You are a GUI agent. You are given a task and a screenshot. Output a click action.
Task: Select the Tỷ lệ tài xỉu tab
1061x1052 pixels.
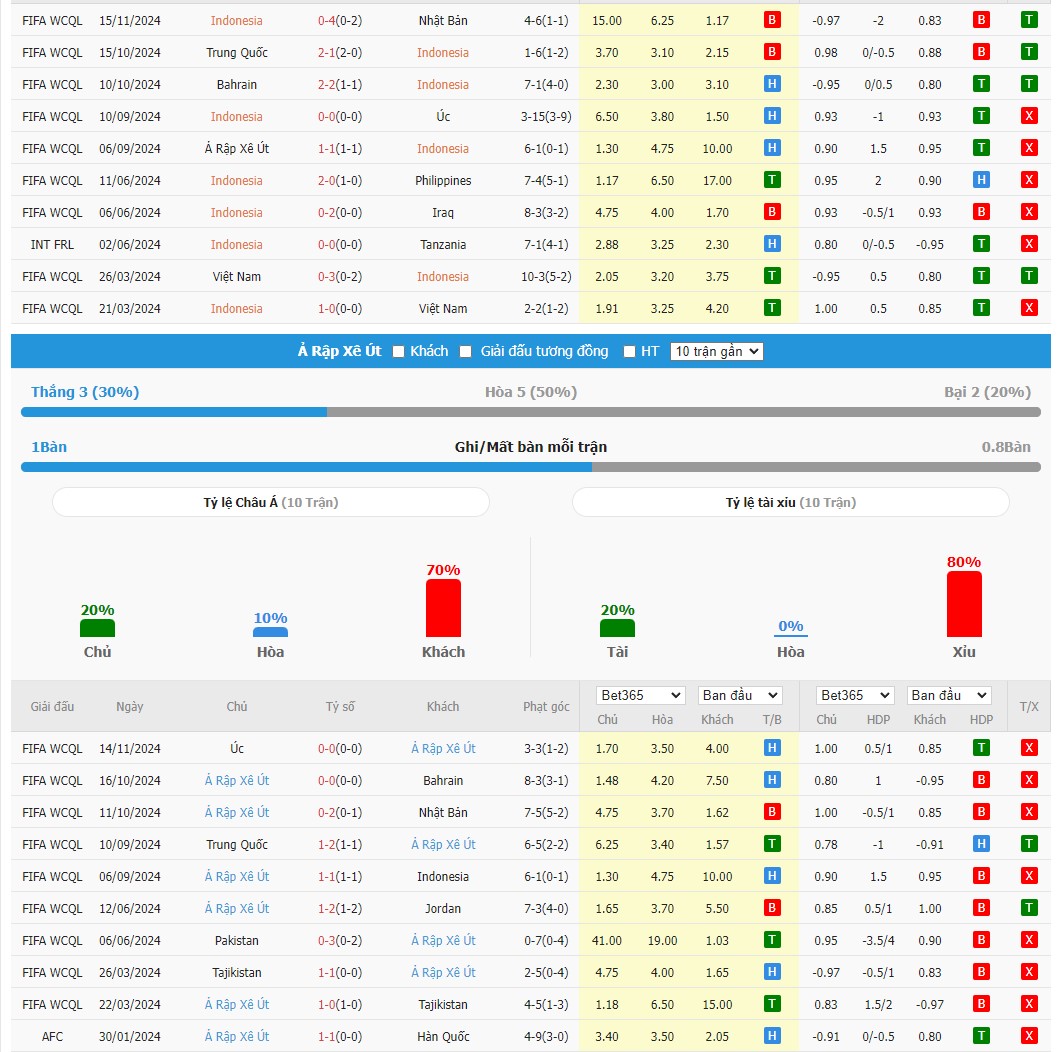click(x=790, y=503)
